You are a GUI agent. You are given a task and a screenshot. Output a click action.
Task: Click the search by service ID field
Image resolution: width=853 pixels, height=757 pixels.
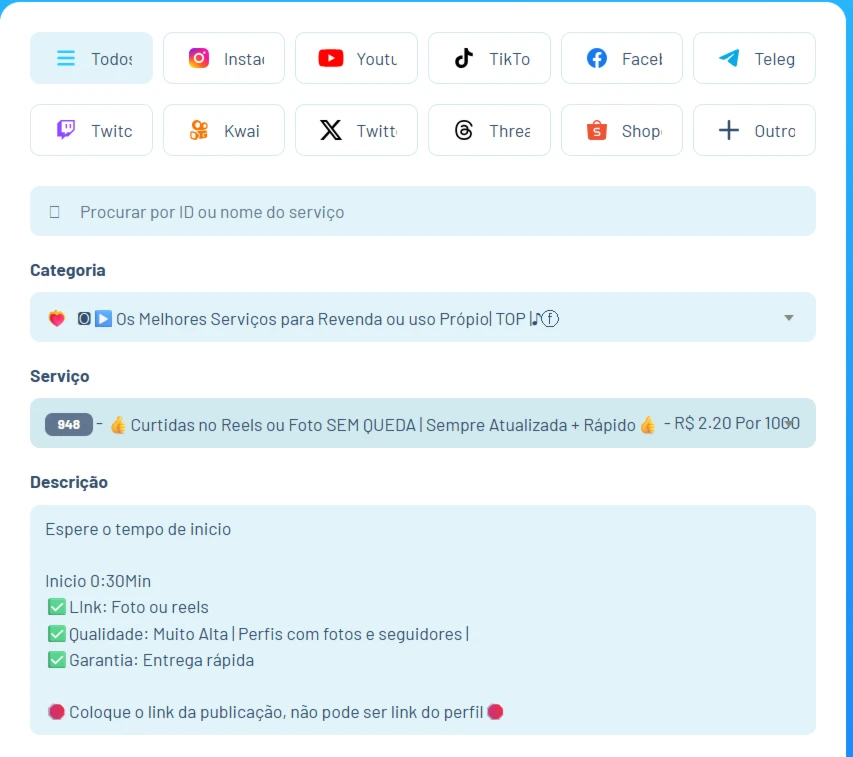[x=422, y=211]
